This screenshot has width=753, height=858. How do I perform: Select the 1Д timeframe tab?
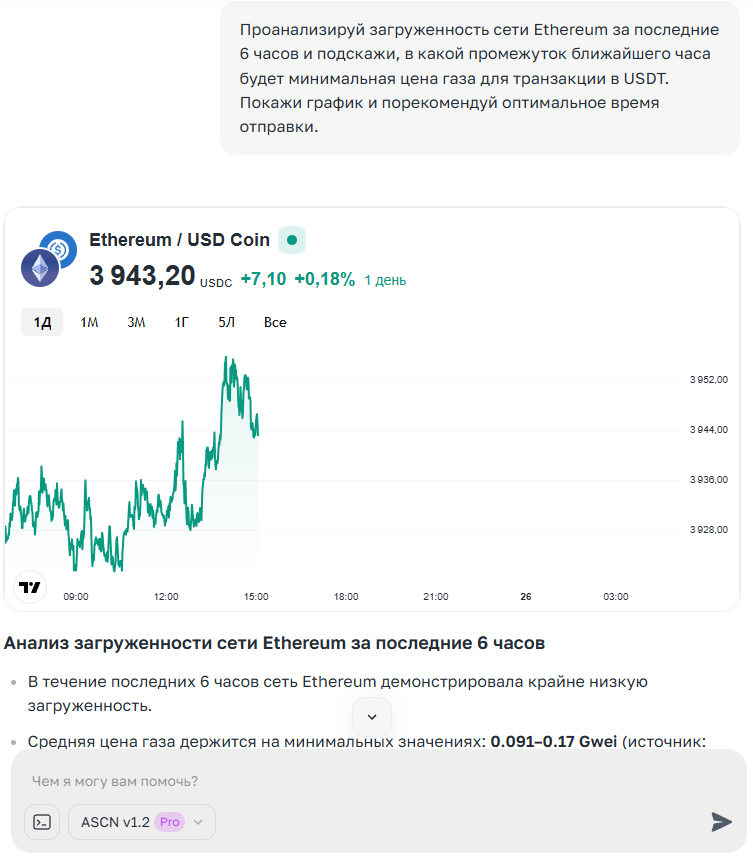[42, 322]
